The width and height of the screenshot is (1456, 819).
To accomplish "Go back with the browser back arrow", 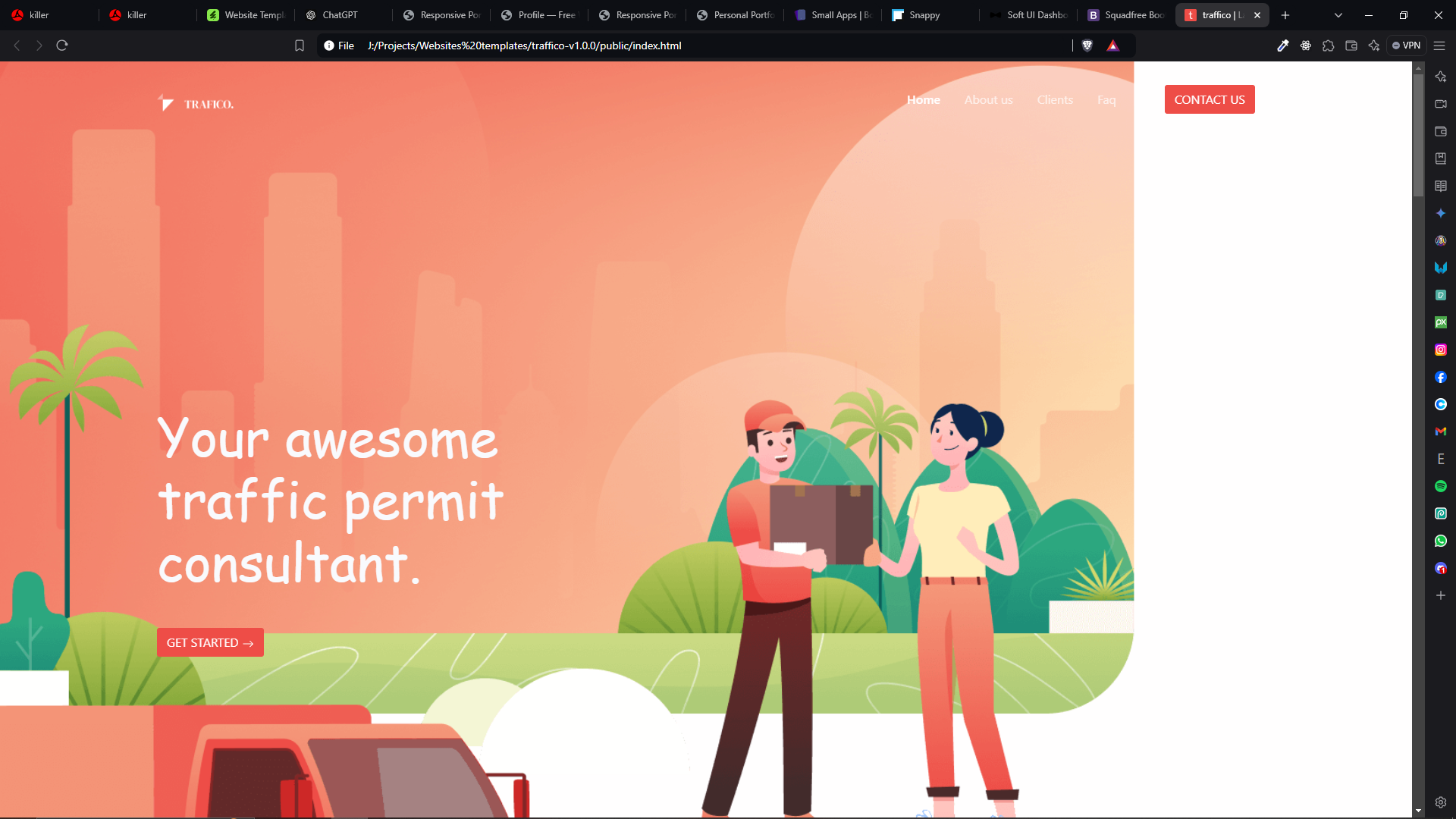I will [17, 45].
